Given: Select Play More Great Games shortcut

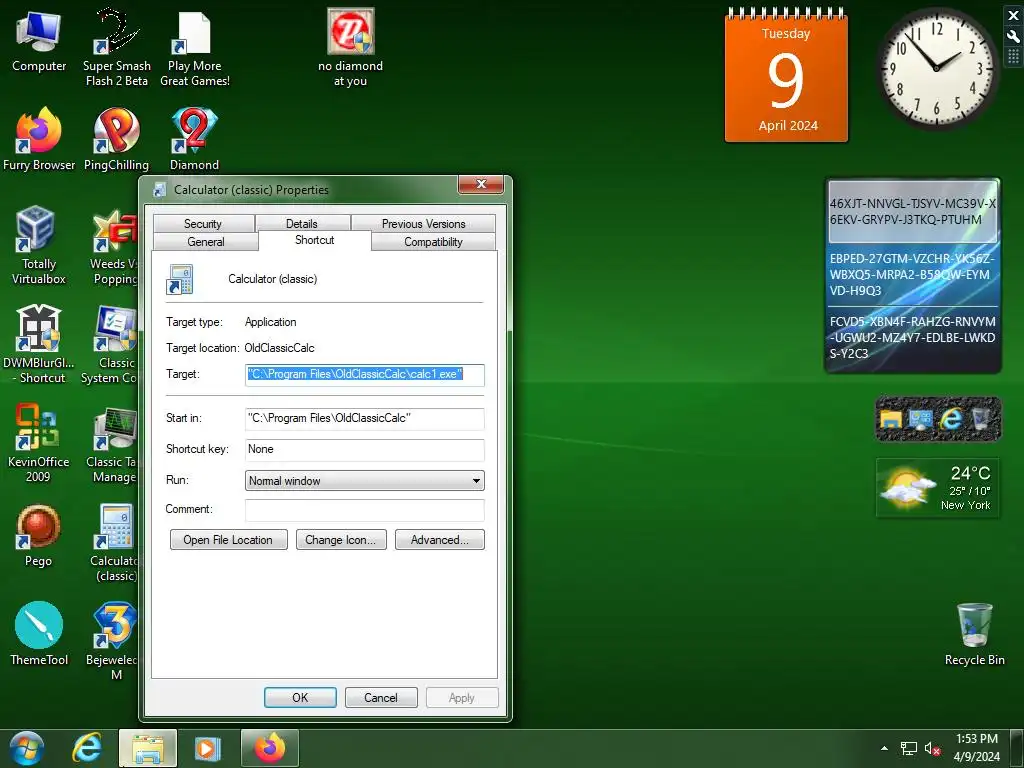Looking at the screenshot, I should (x=195, y=48).
